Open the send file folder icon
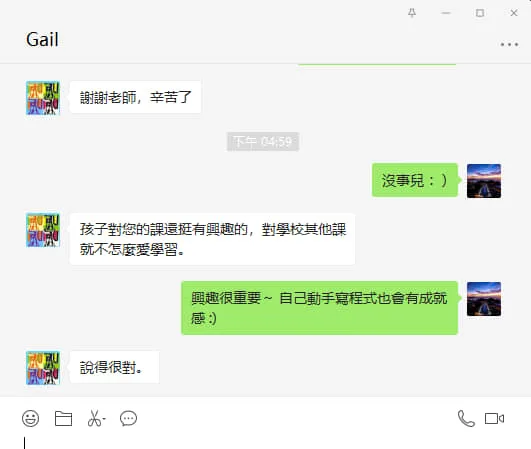 63,419
